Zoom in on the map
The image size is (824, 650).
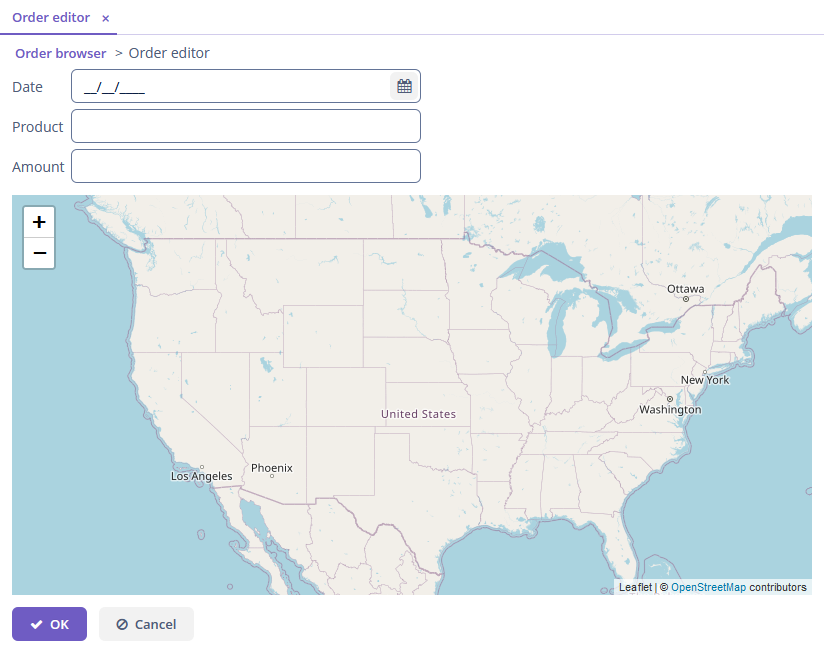(39, 222)
